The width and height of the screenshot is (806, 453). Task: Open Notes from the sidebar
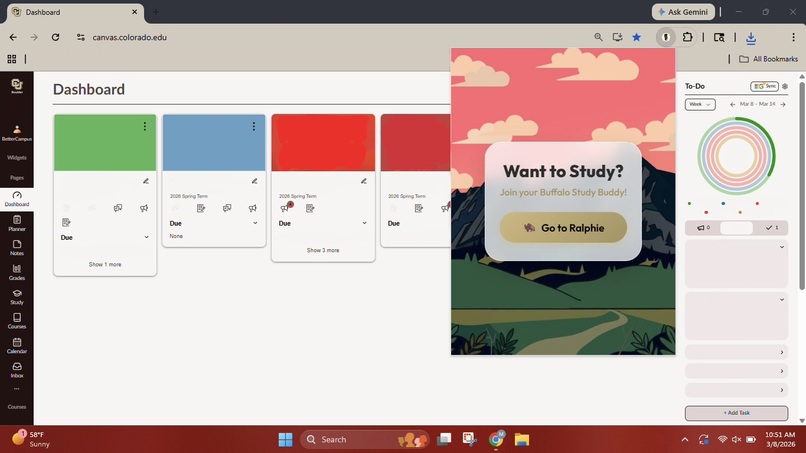pyautogui.click(x=17, y=248)
